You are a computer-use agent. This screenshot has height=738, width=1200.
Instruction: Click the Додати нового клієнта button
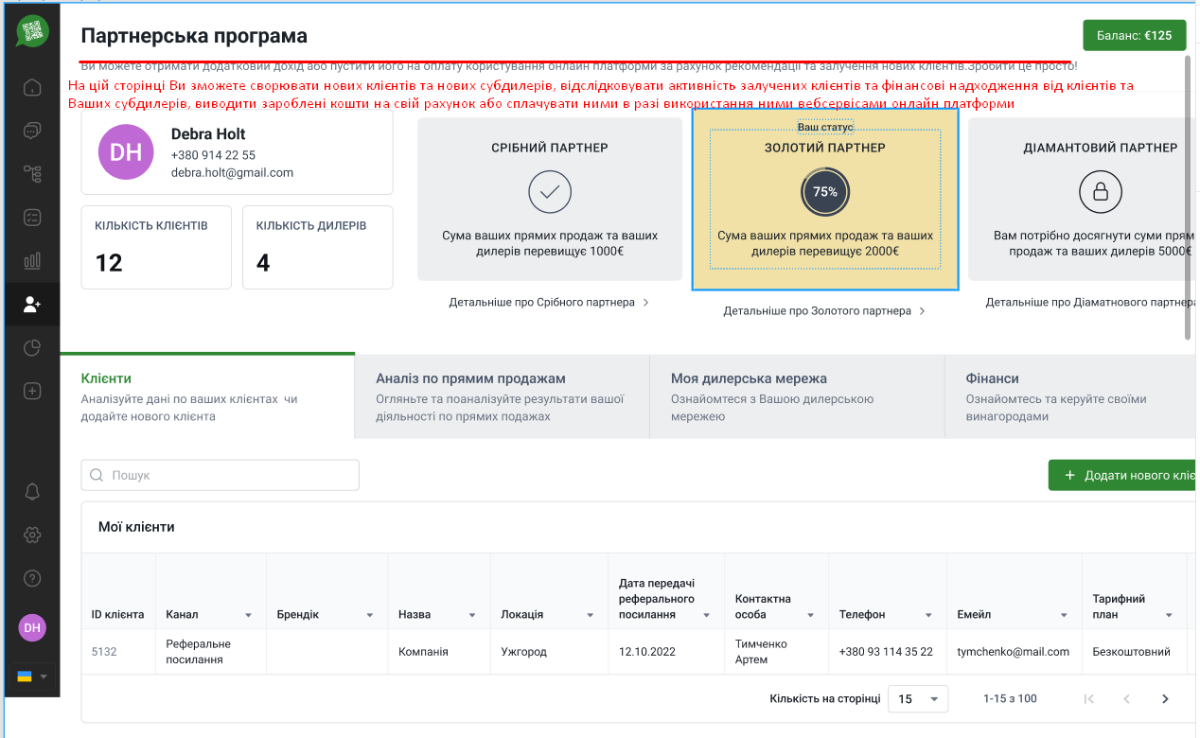[1122, 476]
